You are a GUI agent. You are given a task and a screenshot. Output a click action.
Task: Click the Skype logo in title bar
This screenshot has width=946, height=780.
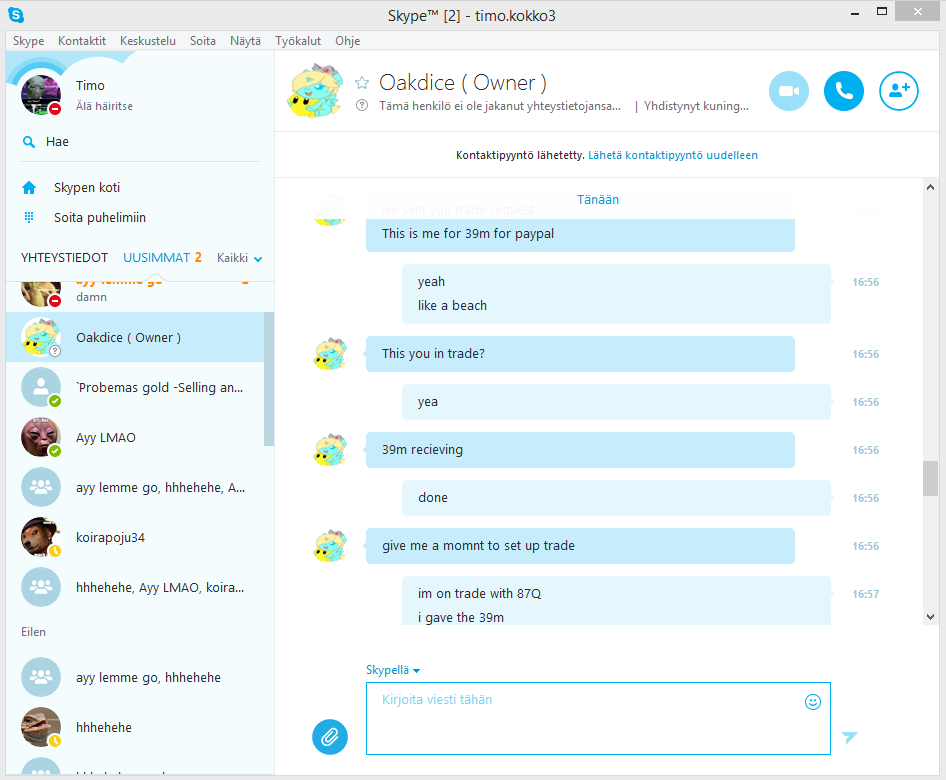[x=16, y=14]
